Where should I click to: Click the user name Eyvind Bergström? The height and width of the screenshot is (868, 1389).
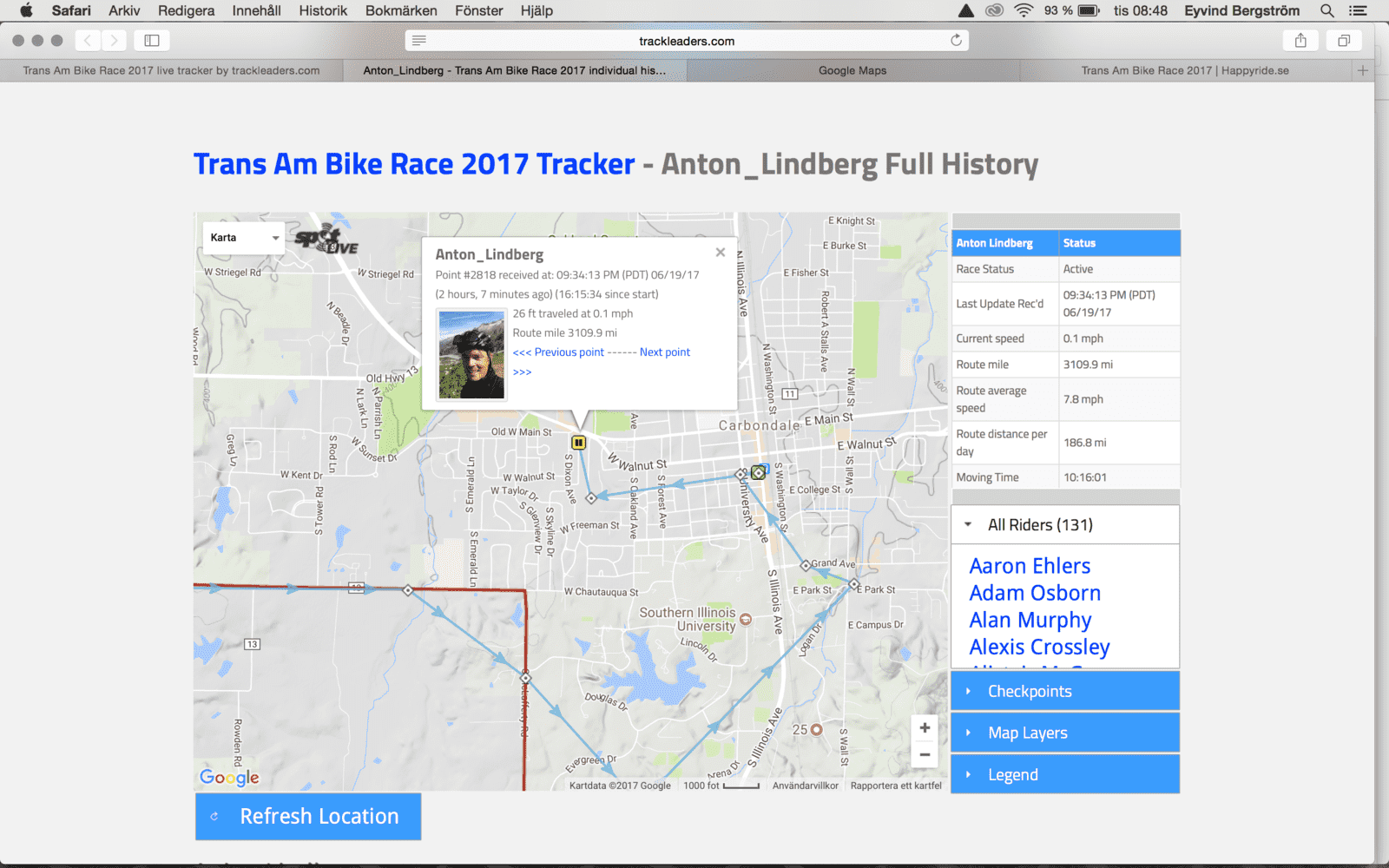pyautogui.click(x=1241, y=10)
